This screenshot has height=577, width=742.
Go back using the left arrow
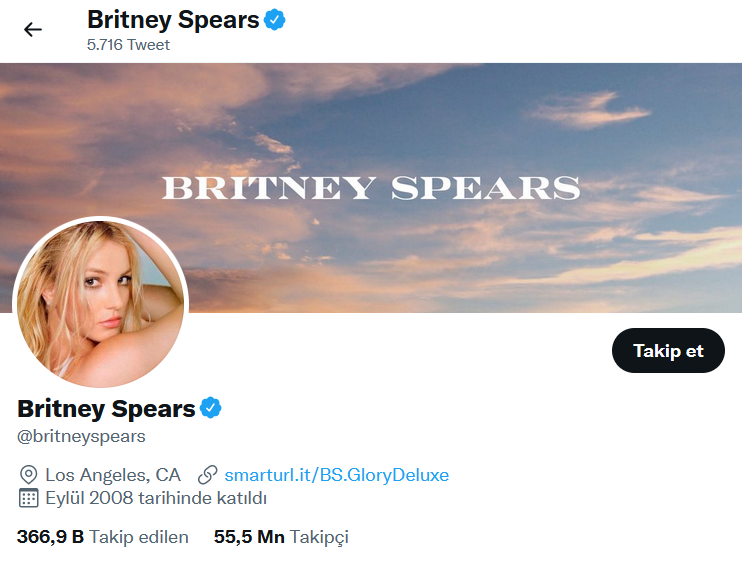tap(33, 29)
